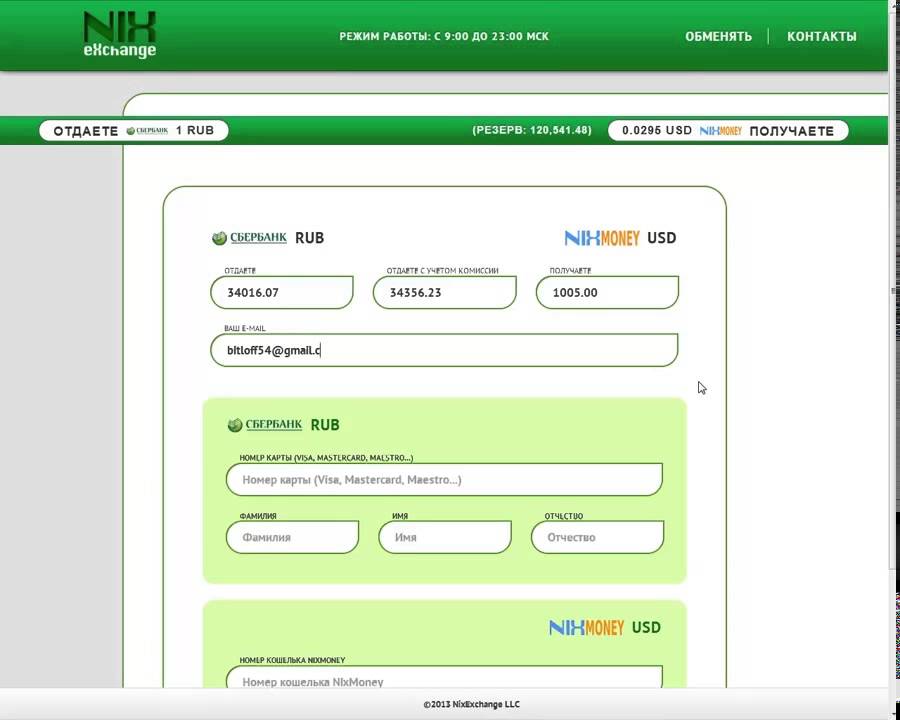900x720 pixels.
Task: Click the Фамилия input field
Action: [292, 537]
